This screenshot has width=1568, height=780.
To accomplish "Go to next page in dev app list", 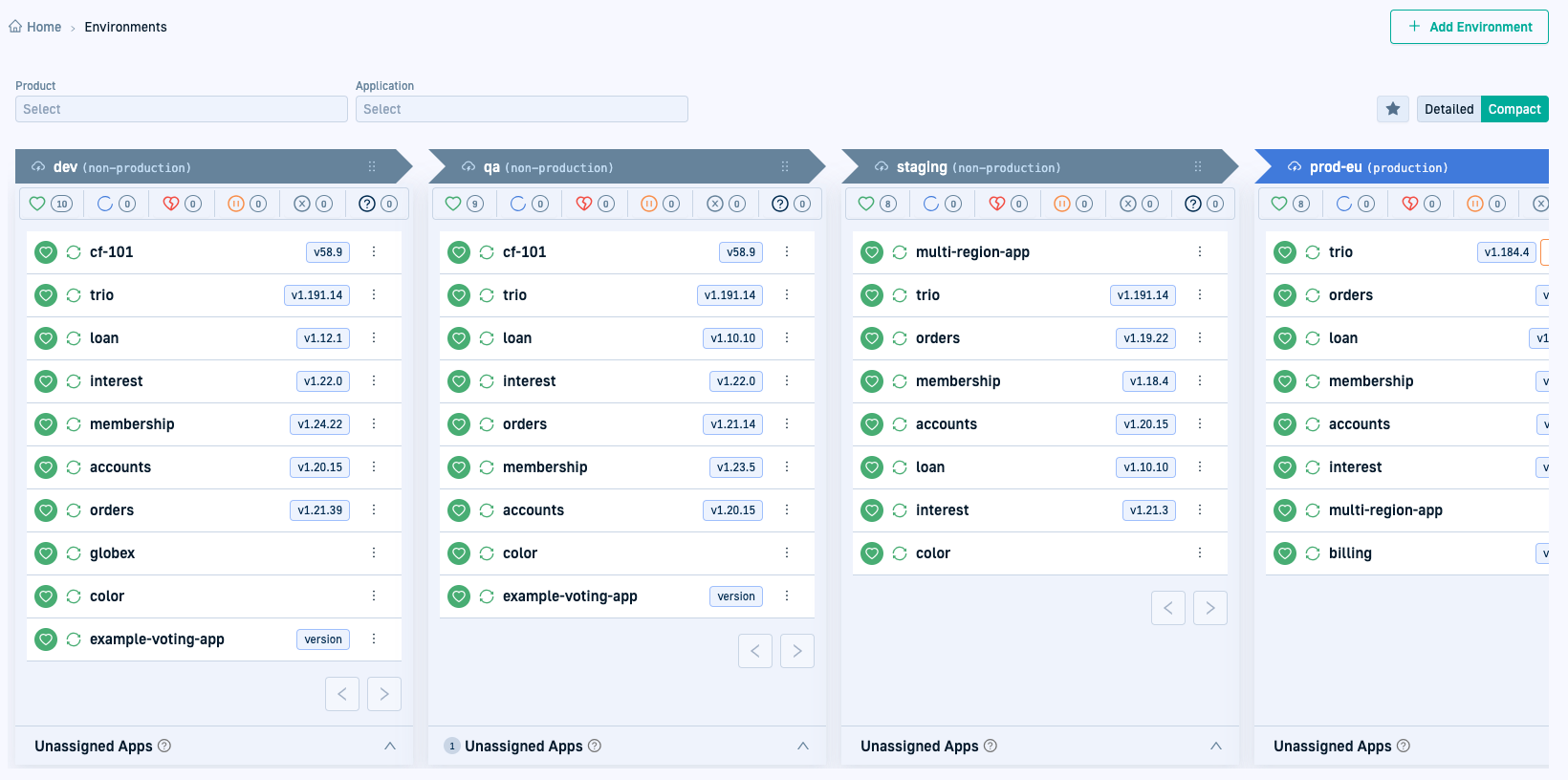I will tap(384, 694).
